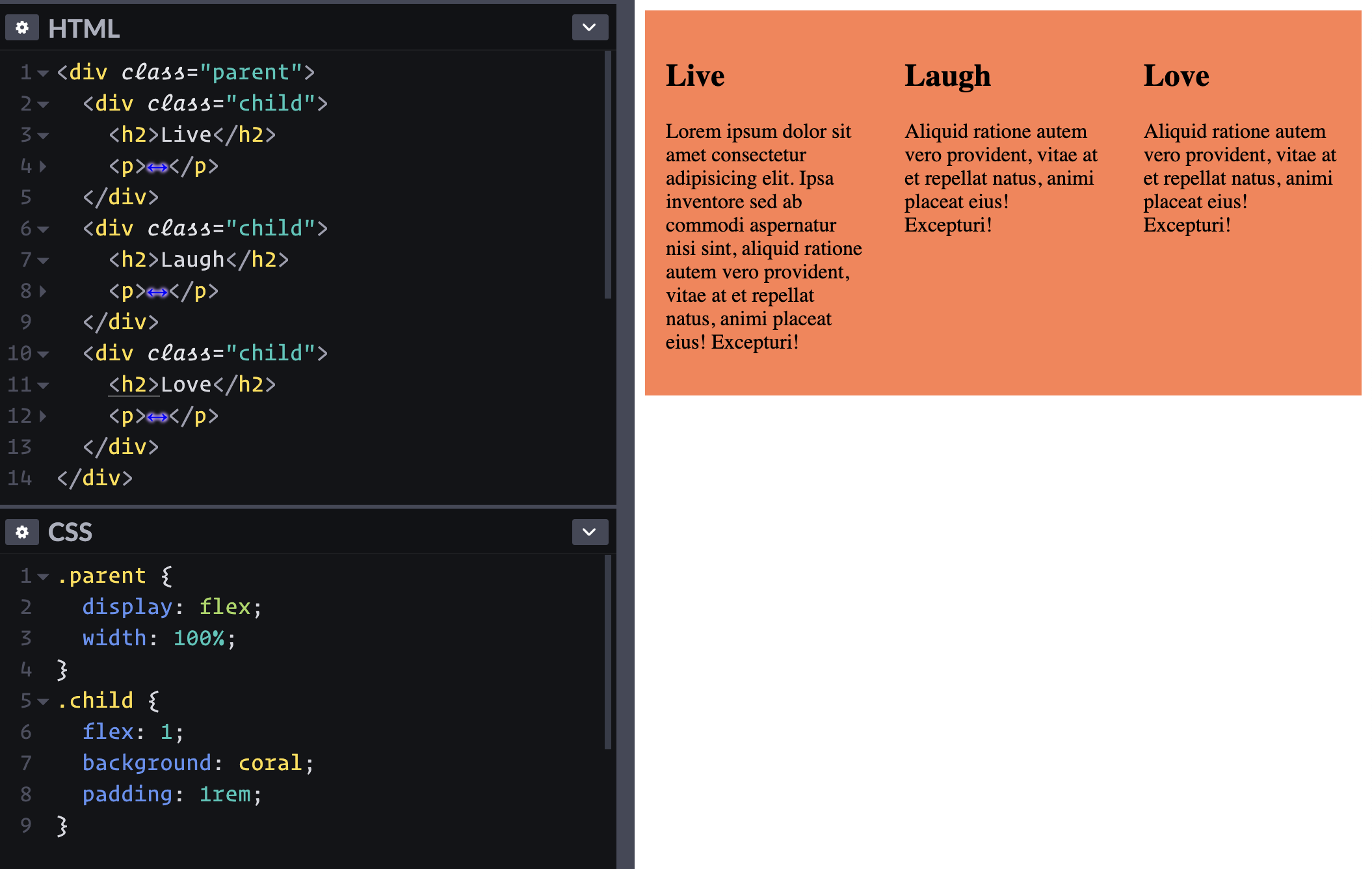This screenshot has height=869, width=1372.
Task: Click the coral background value in CSS
Action: (x=270, y=762)
